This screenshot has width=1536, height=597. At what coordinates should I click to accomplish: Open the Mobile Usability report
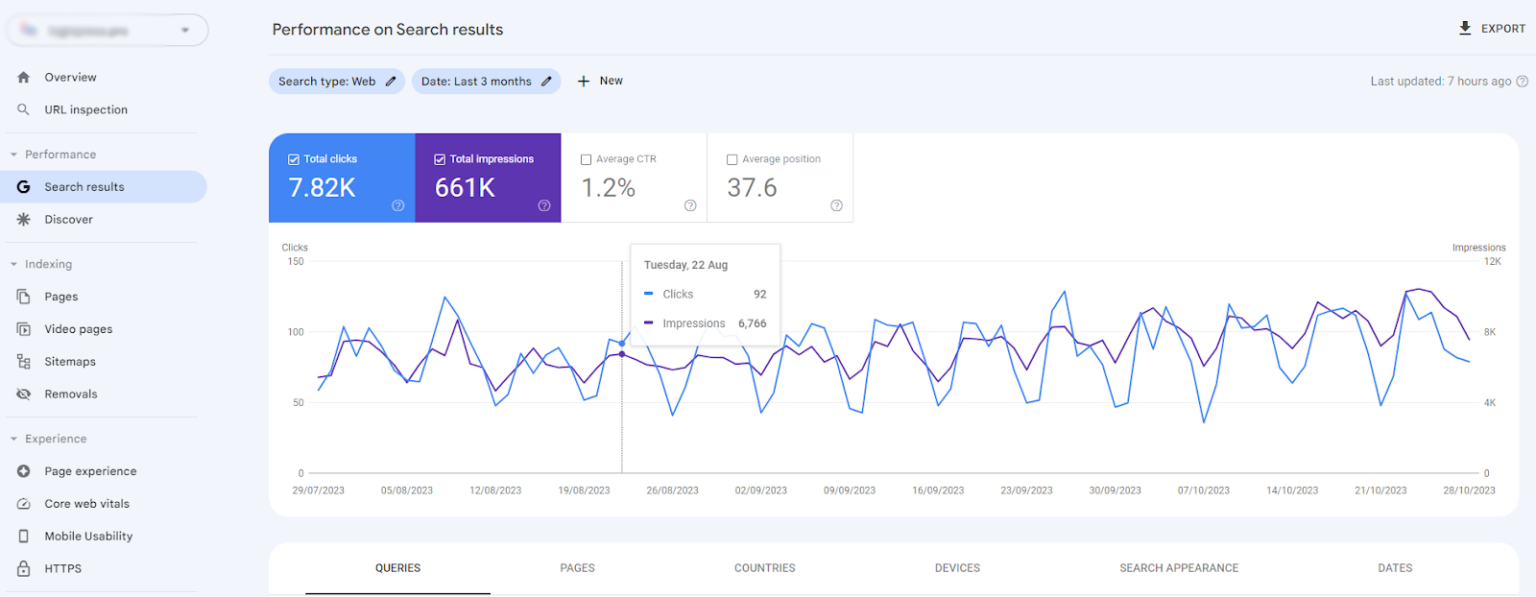(x=90, y=535)
